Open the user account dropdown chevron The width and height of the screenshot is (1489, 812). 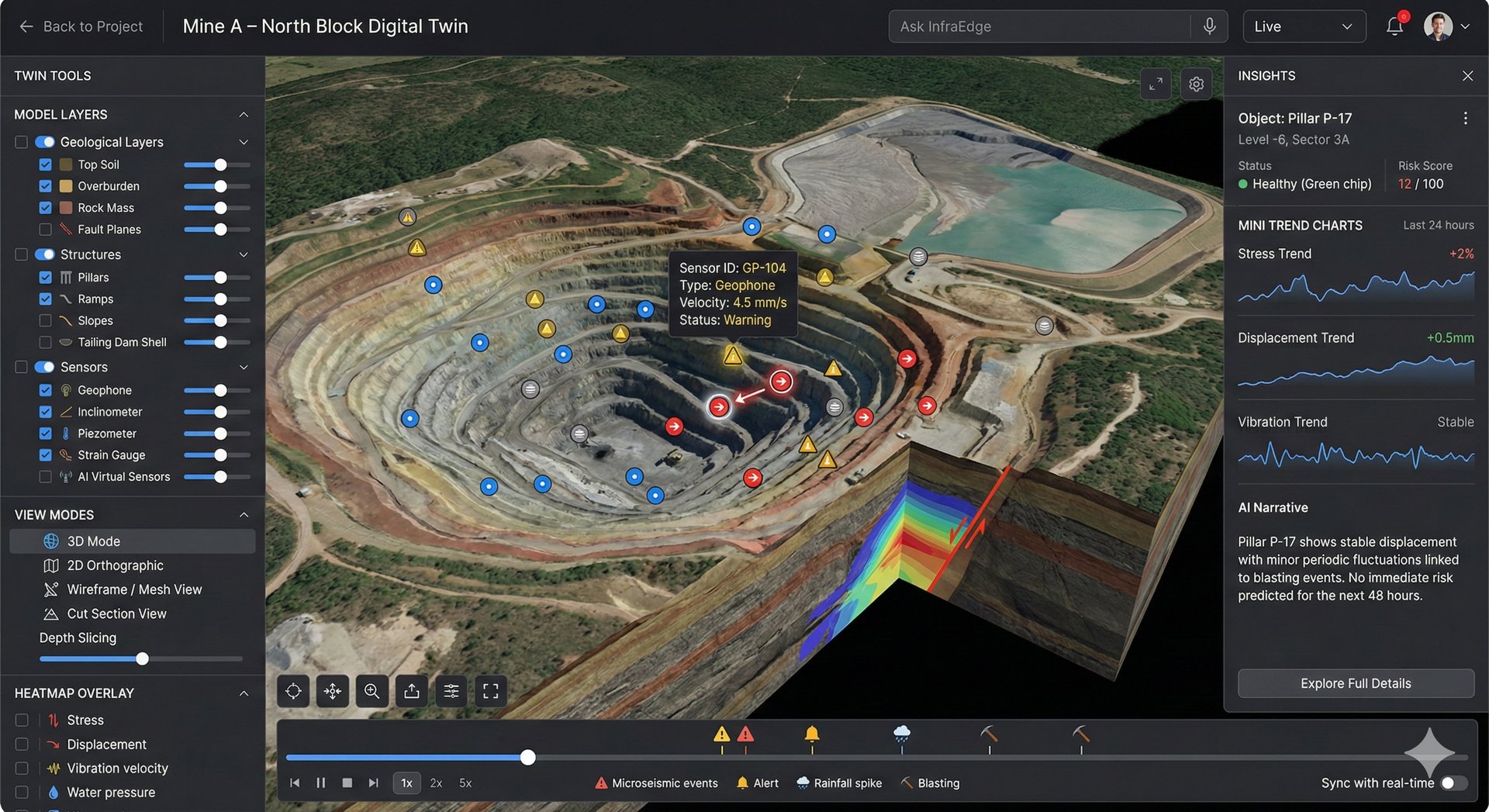pyautogui.click(x=1465, y=26)
